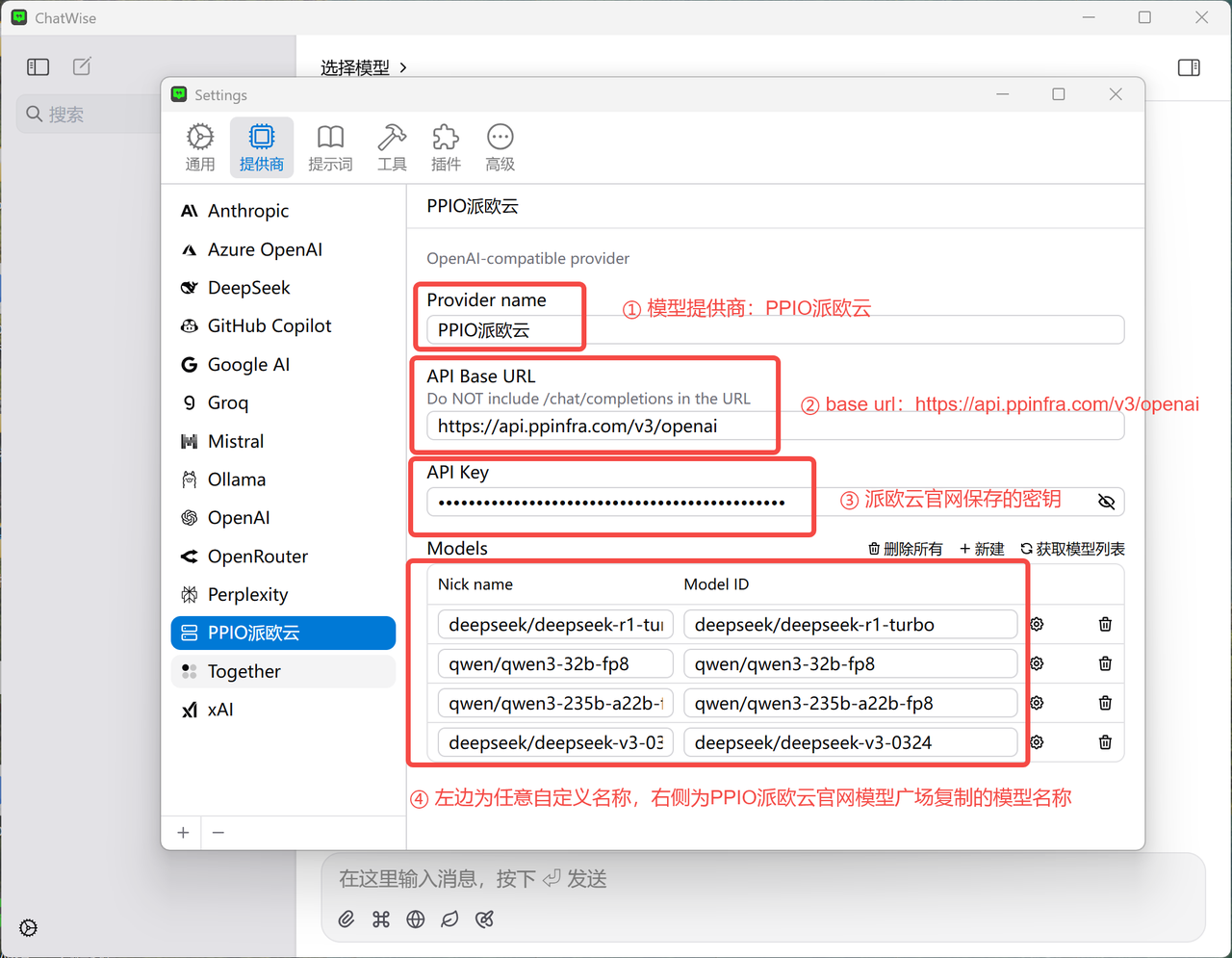
Task: Select Google AI provider
Action: click(x=283, y=365)
